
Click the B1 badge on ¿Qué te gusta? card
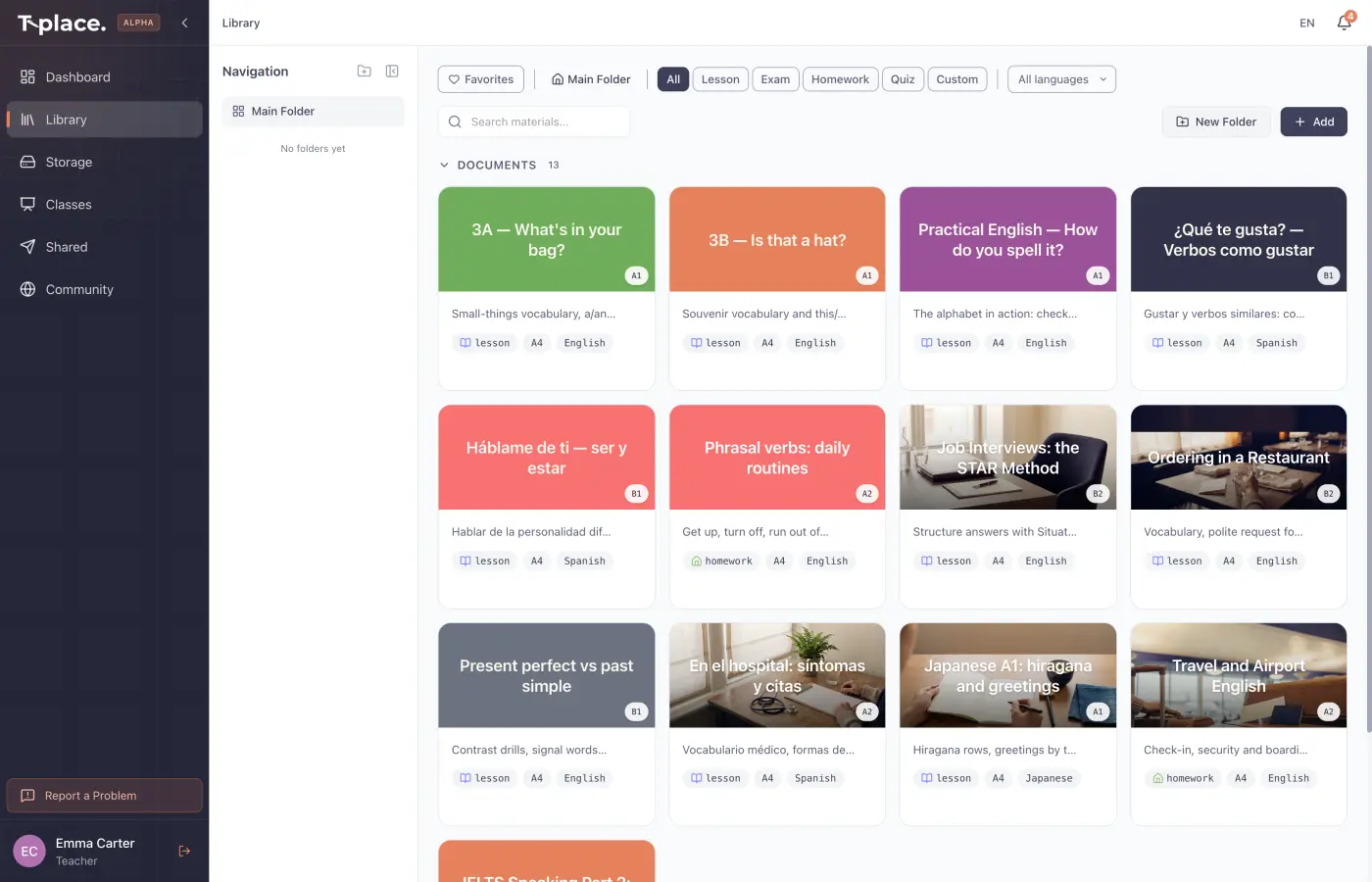[x=1328, y=276]
